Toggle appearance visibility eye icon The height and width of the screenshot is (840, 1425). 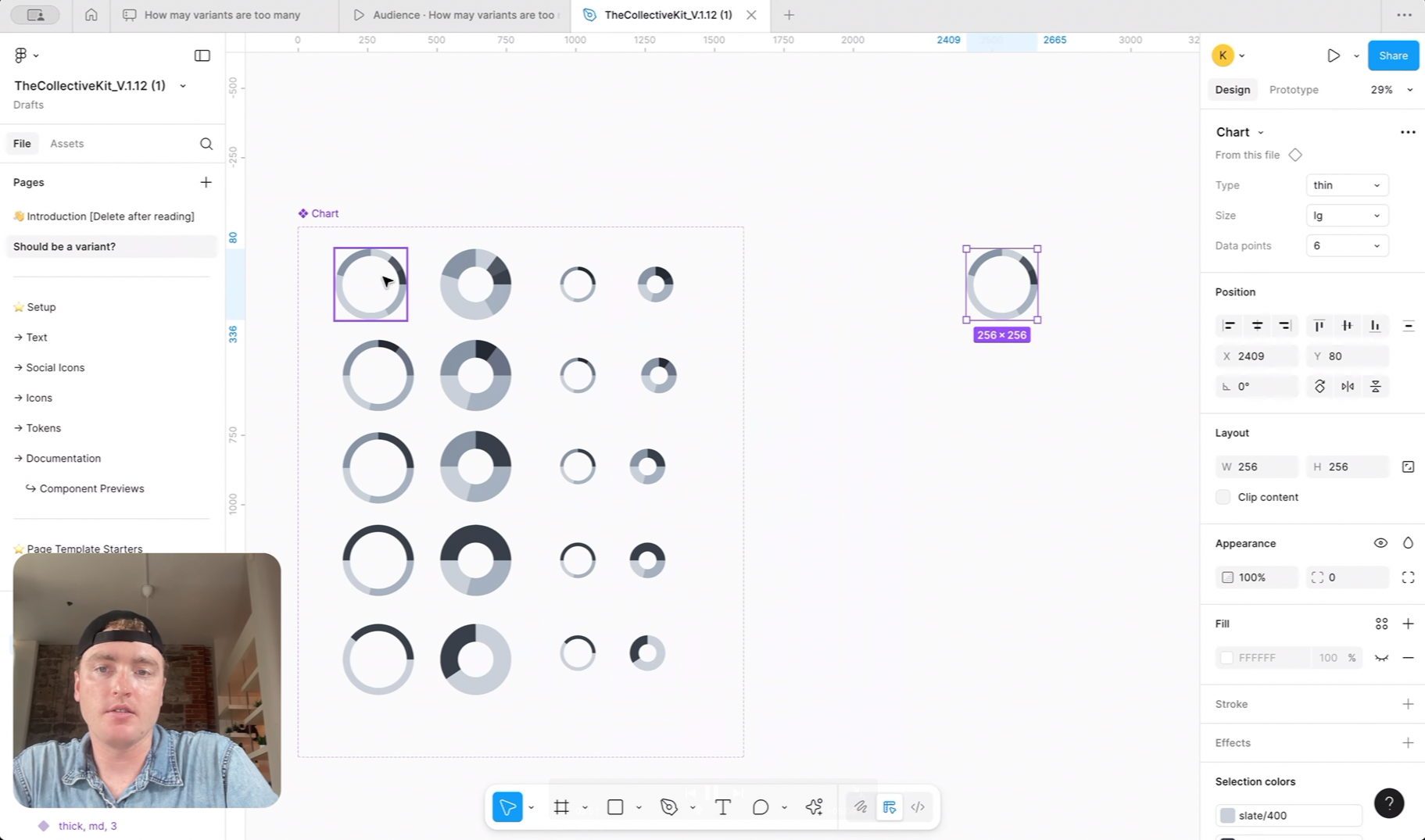pos(1380,543)
